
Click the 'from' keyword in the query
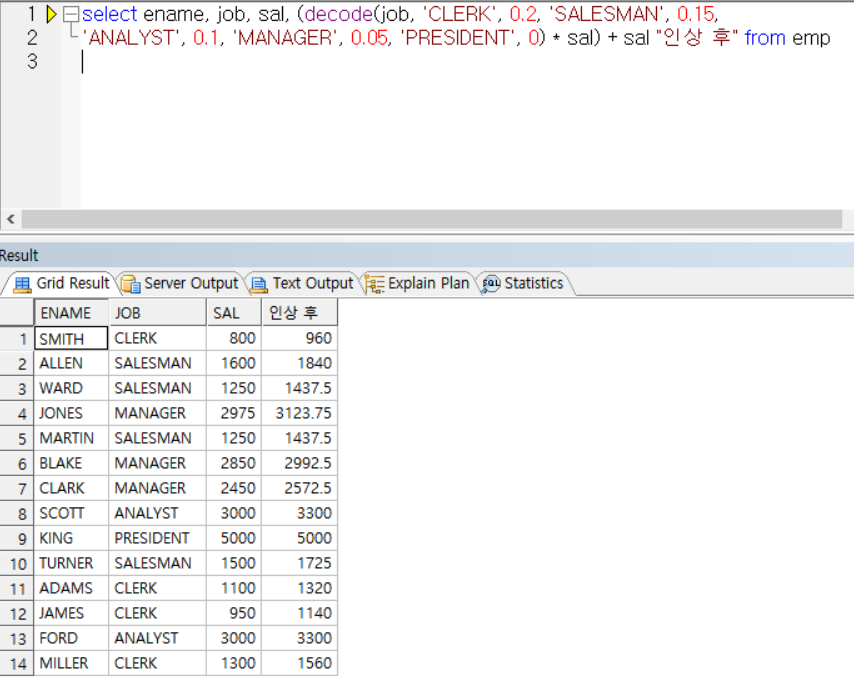coord(765,38)
